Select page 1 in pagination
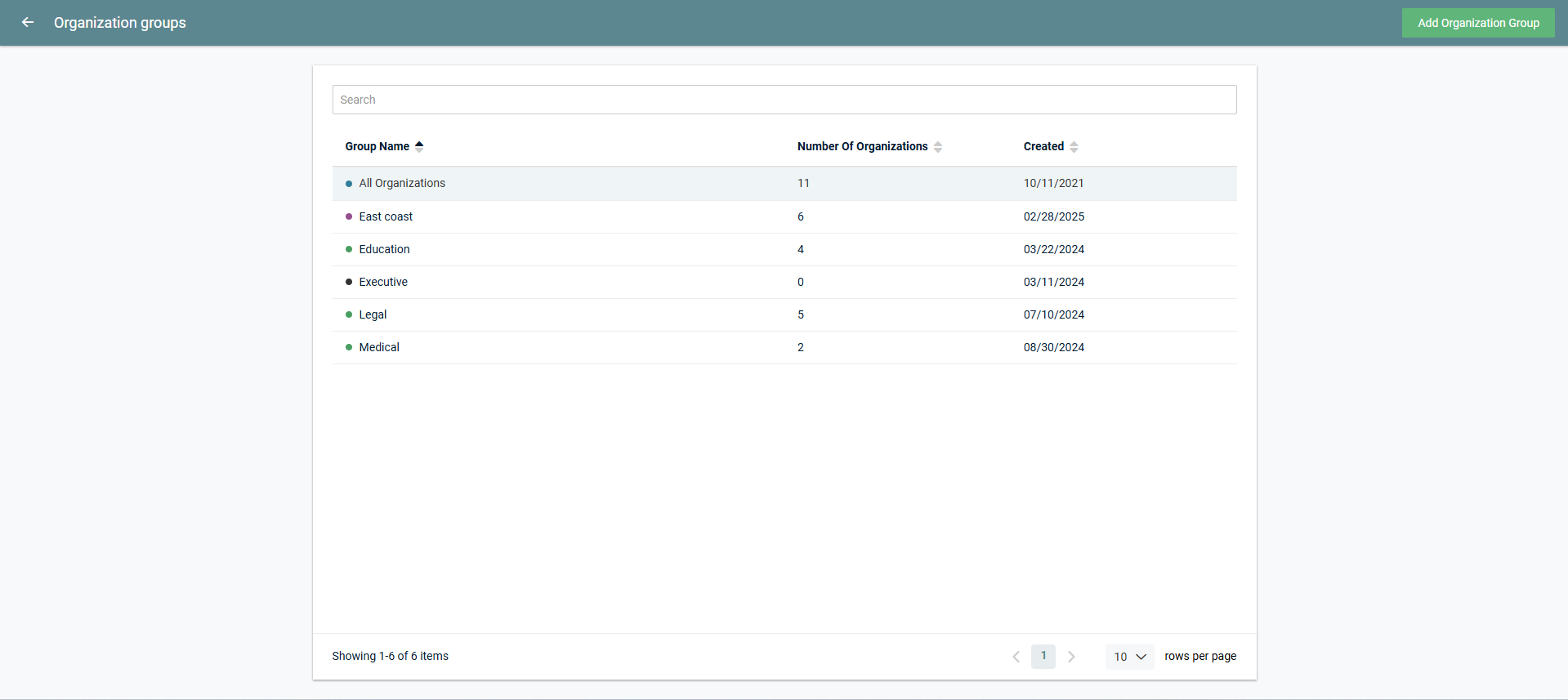The width and height of the screenshot is (1568, 700). click(1043, 656)
